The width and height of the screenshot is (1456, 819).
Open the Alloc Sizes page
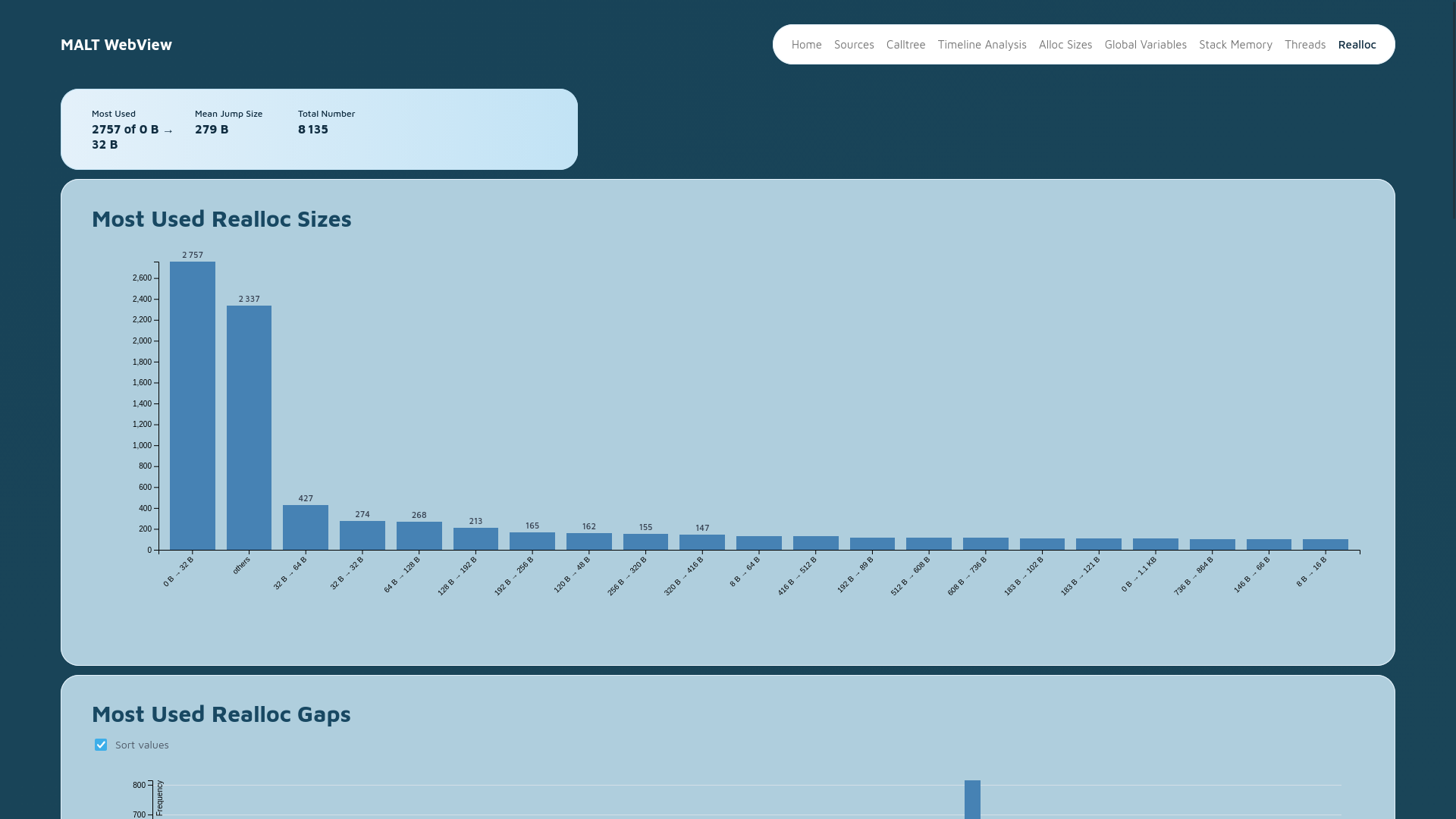pyautogui.click(x=1065, y=45)
